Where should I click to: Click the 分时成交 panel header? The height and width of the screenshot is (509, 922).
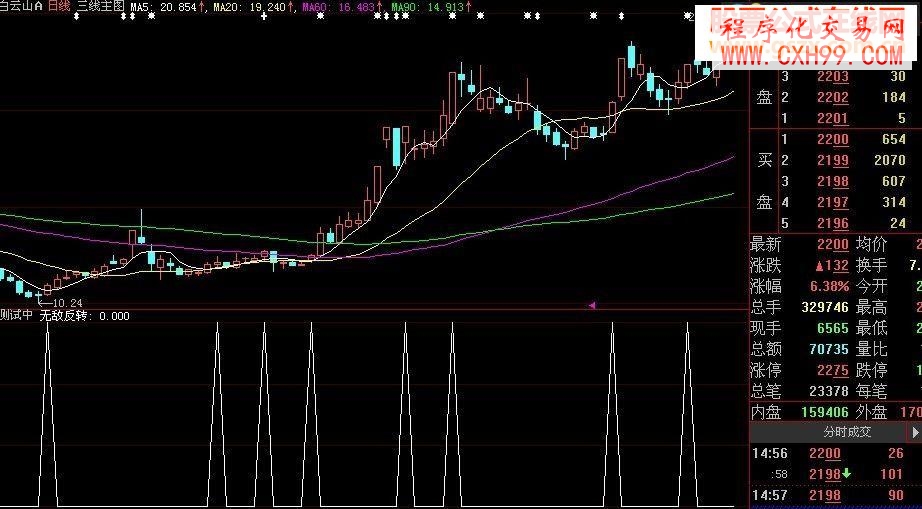[847, 432]
